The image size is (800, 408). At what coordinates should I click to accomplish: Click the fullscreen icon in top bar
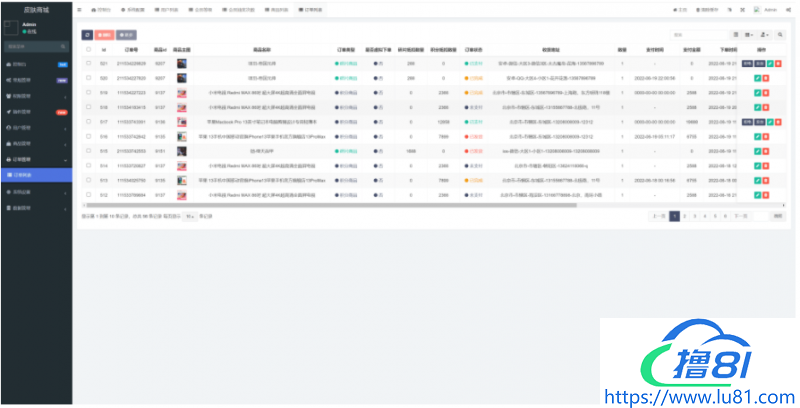(x=741, y=8)
